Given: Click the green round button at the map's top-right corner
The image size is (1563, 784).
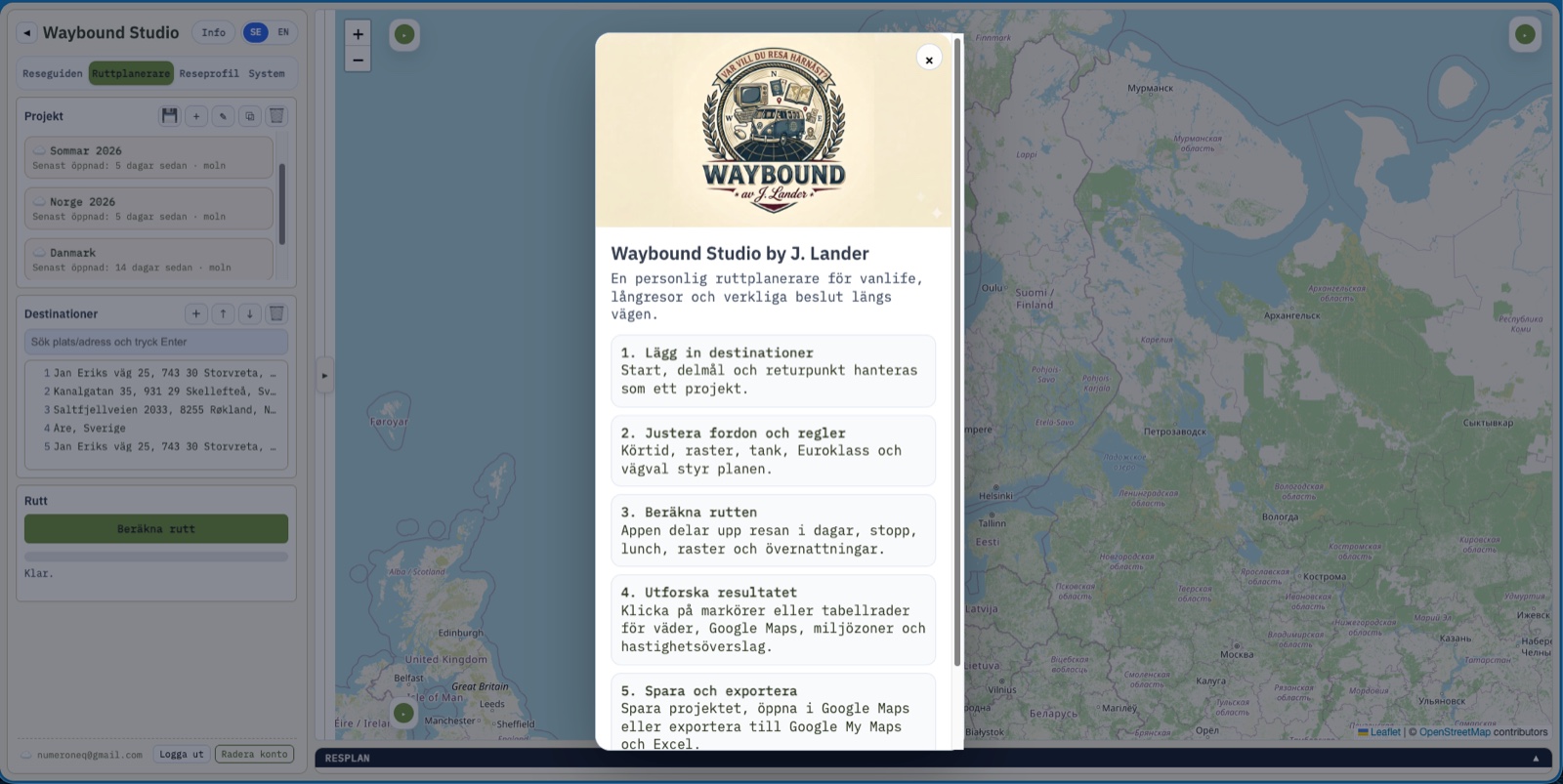Looking at the screenshot, I should point(1525,35).
